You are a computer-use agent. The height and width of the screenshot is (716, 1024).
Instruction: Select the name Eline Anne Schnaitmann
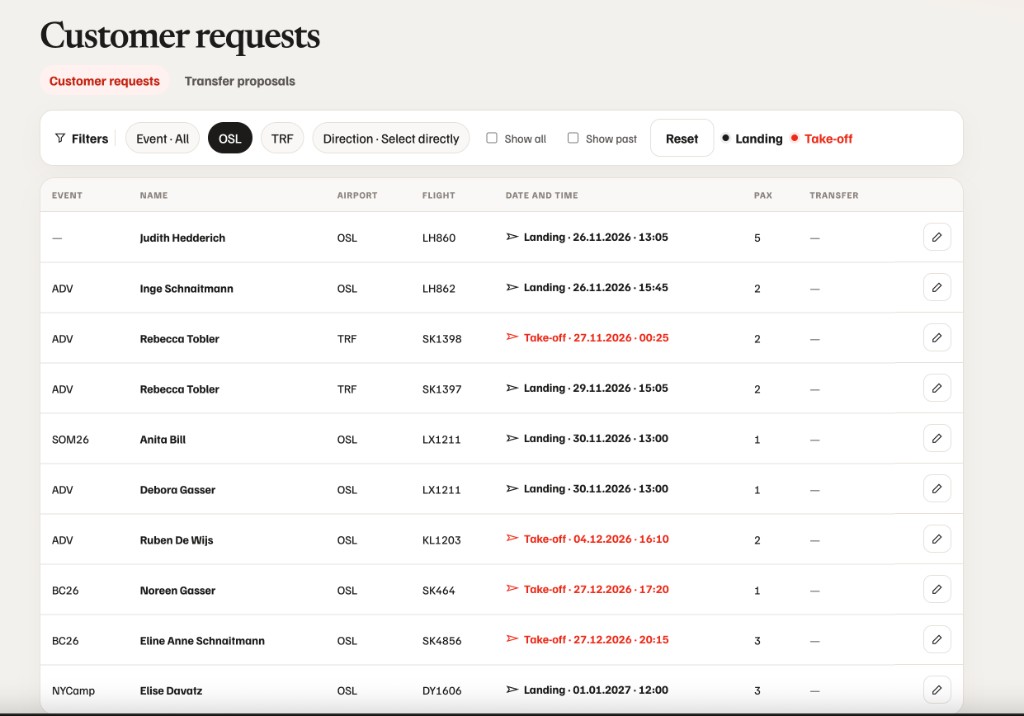click(x=202, y=640)
